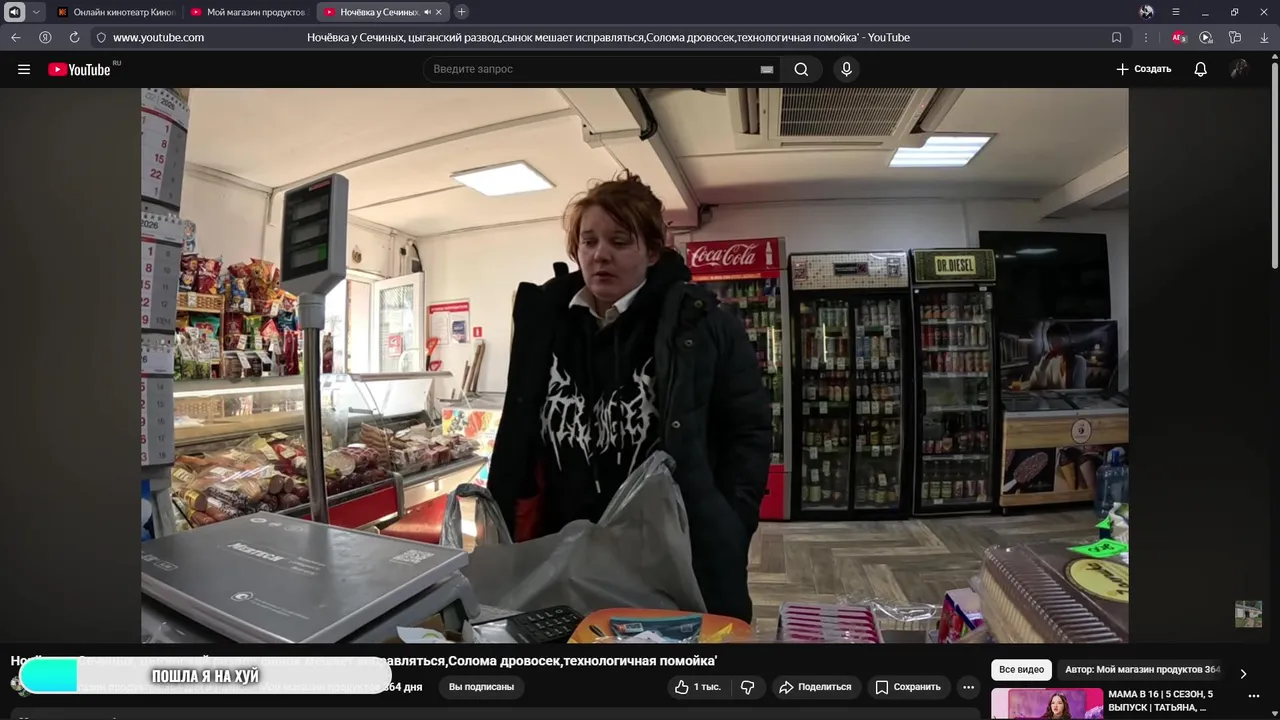Open options for the МАМА В 16 recommendation
Screen dimensions: 1280x720
[x=1253, y=697]
